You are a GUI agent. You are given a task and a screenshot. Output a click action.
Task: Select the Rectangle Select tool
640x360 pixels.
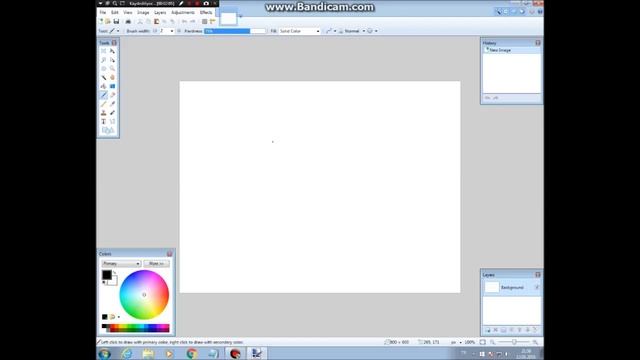[x=104, y=51]
